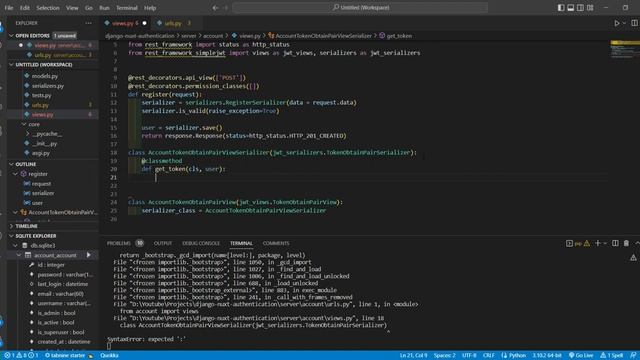
Task: Kill terminal with the trash icon
Action: click(x=626, y=243)
